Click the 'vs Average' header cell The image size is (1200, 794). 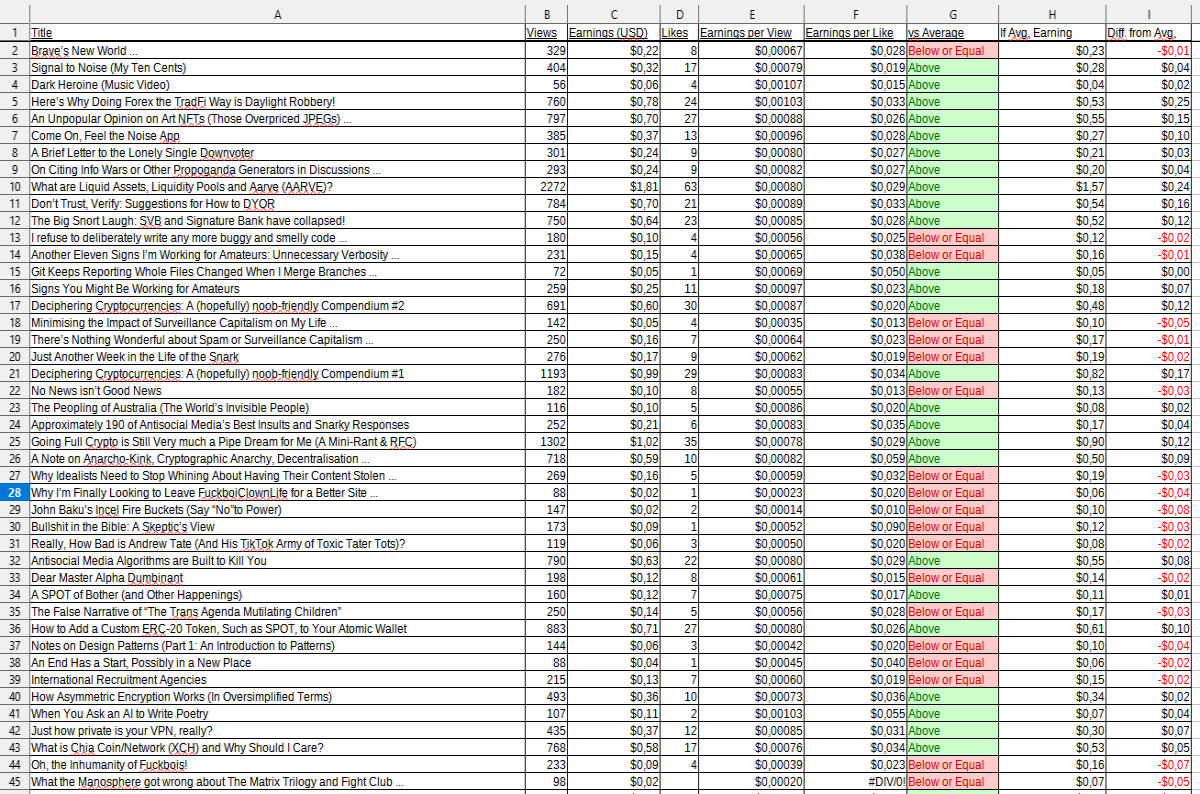[951, 33]
